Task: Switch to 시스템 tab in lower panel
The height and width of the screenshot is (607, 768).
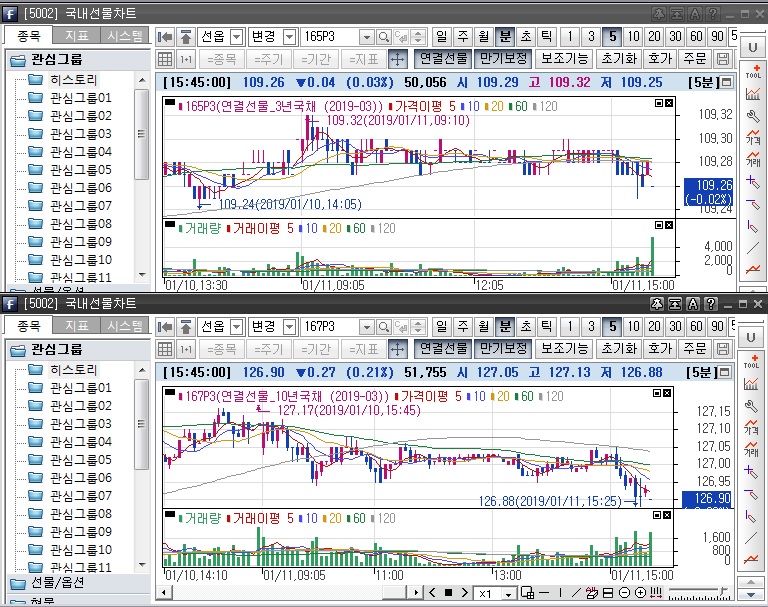Action: 125,326
